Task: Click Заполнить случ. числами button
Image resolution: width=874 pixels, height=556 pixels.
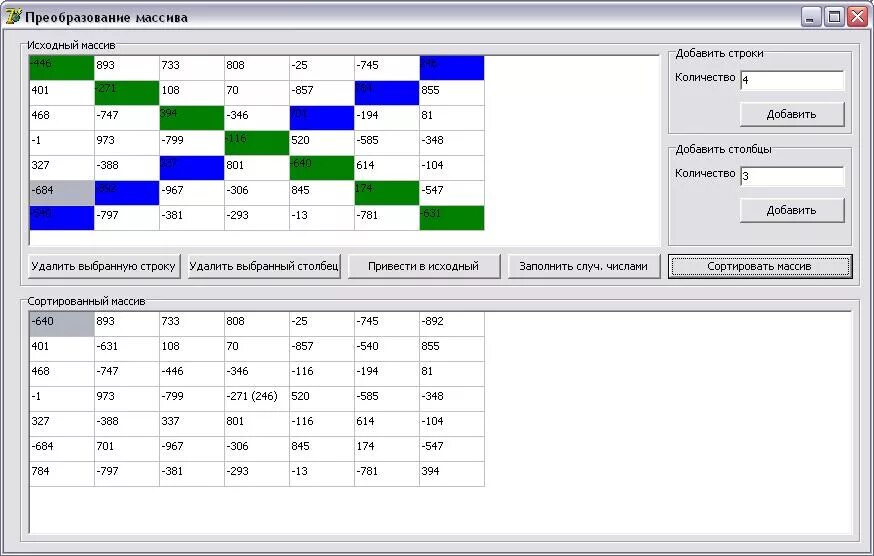Action: coord(584,267)
